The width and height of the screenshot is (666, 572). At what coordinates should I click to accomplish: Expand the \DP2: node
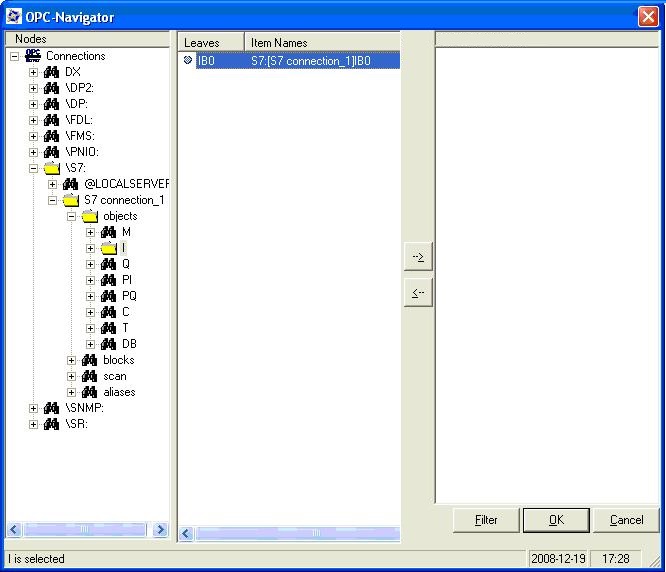33,88
